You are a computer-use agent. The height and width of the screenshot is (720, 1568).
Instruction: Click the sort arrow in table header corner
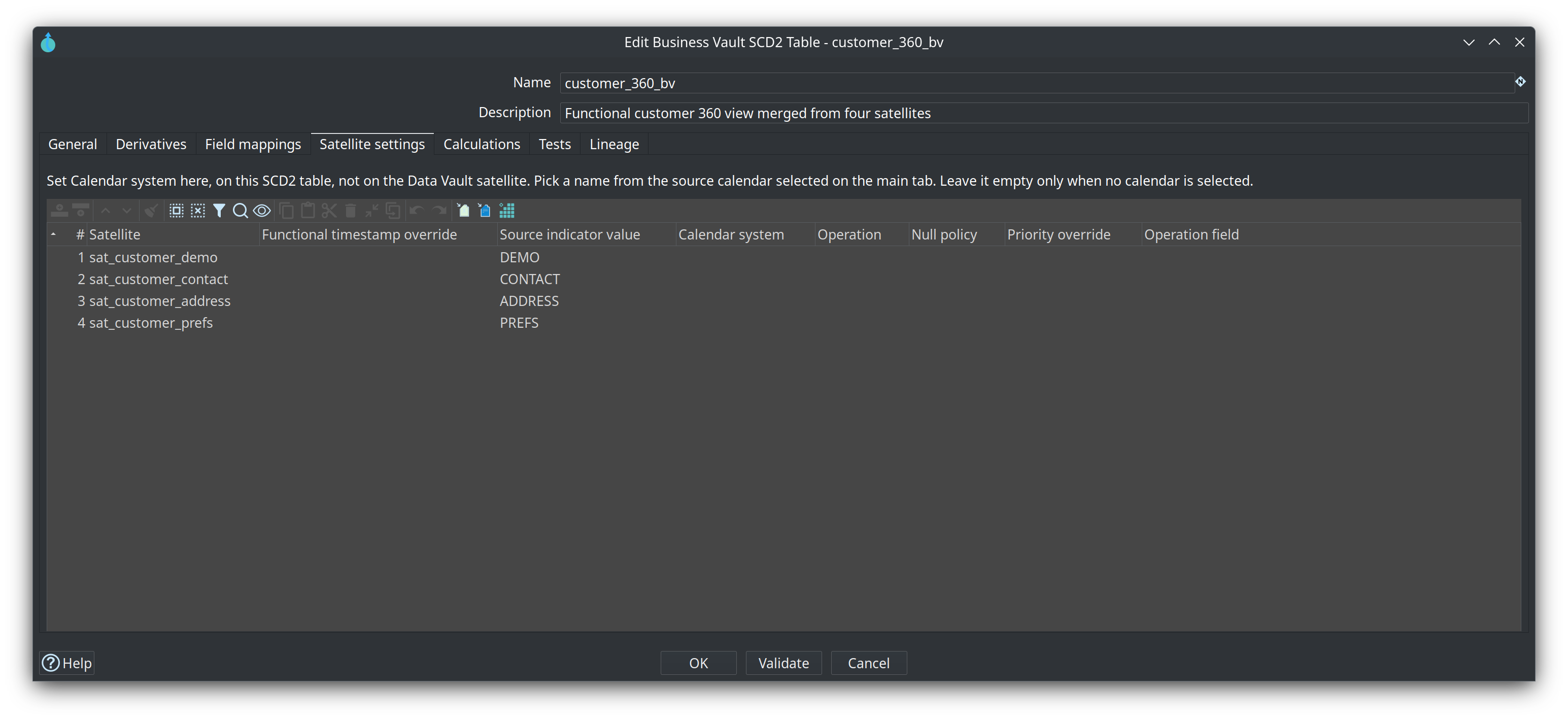tap(54, 234)
